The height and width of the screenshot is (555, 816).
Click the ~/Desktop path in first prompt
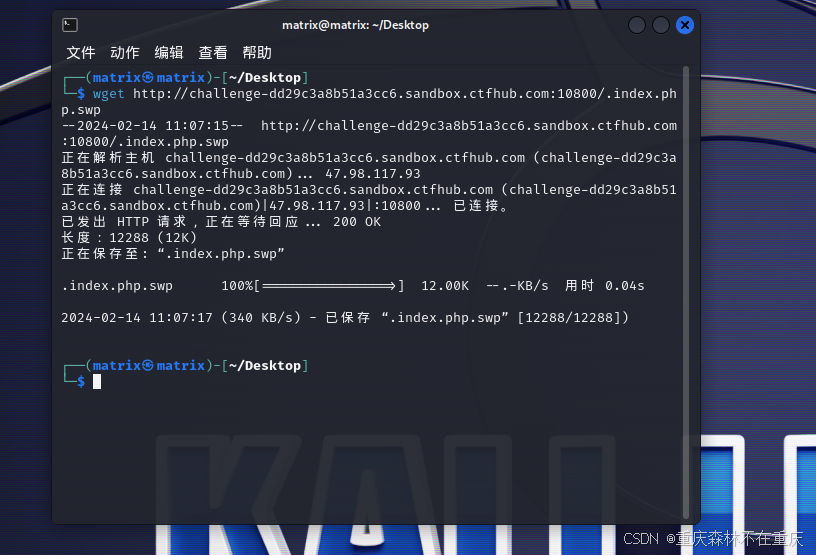coord(265,78)
